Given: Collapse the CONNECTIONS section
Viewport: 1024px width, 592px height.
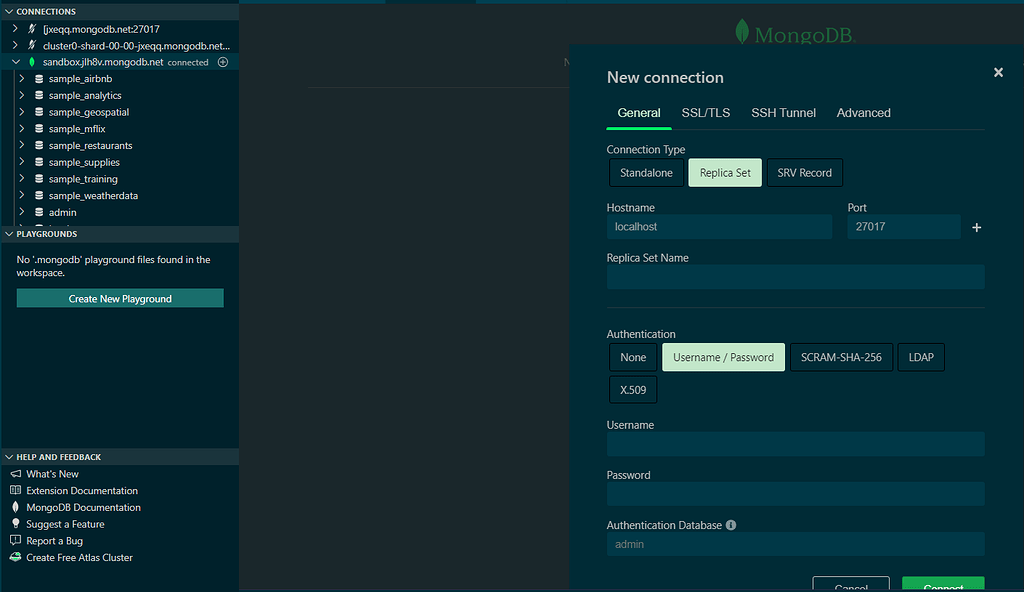Looking at the screenshot, I should (10, 11).
